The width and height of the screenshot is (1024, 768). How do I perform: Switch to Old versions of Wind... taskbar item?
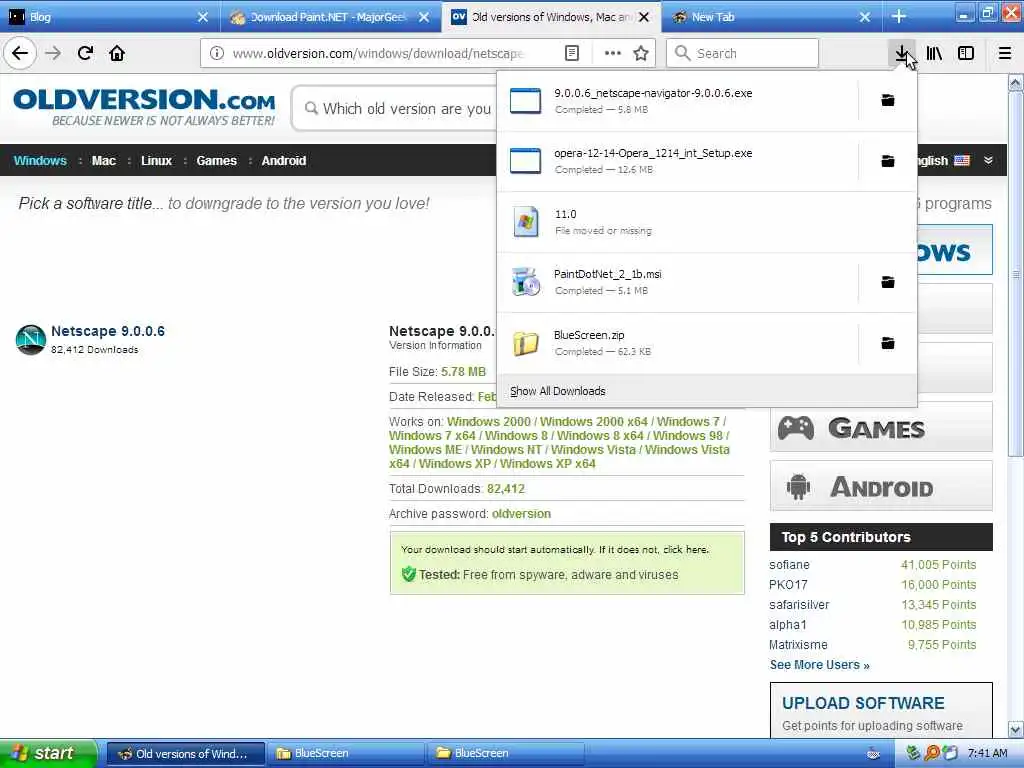(186, 754)
